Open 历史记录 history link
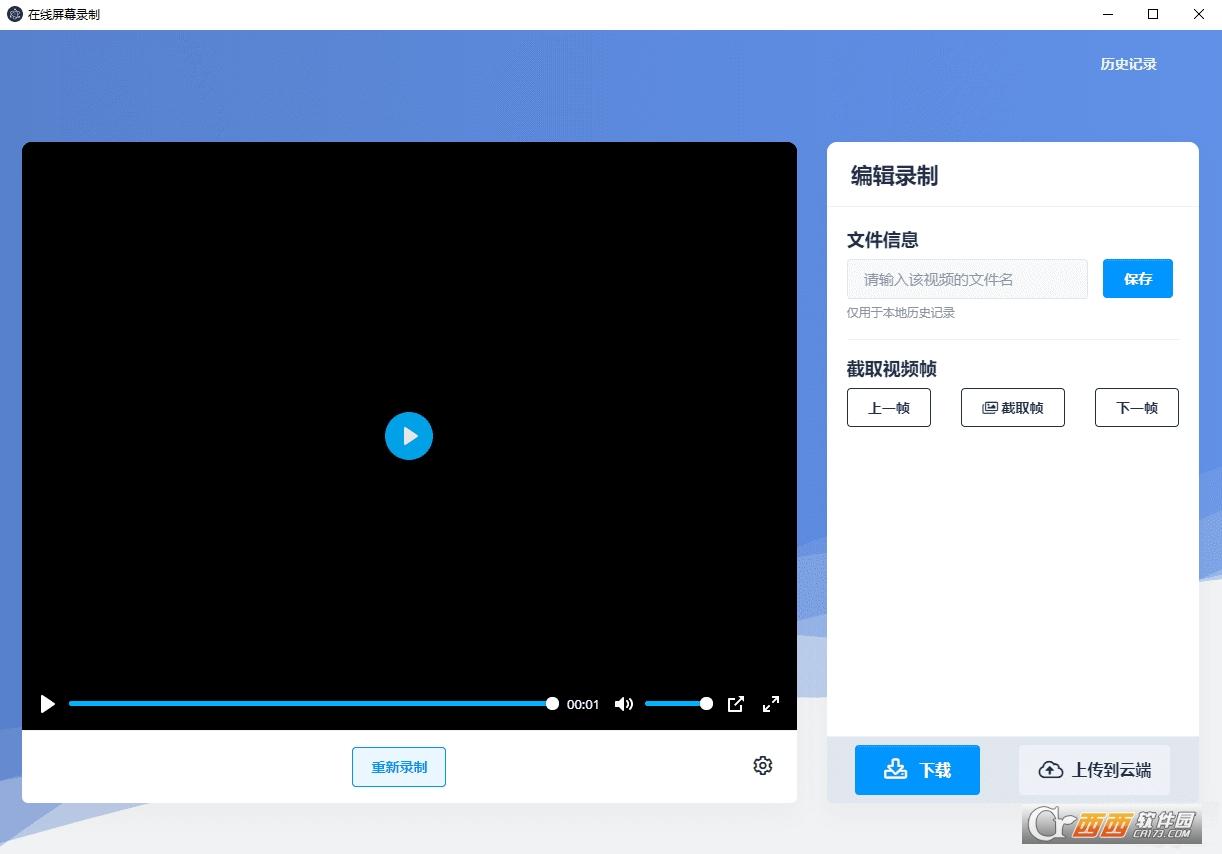 [1128, 64]
